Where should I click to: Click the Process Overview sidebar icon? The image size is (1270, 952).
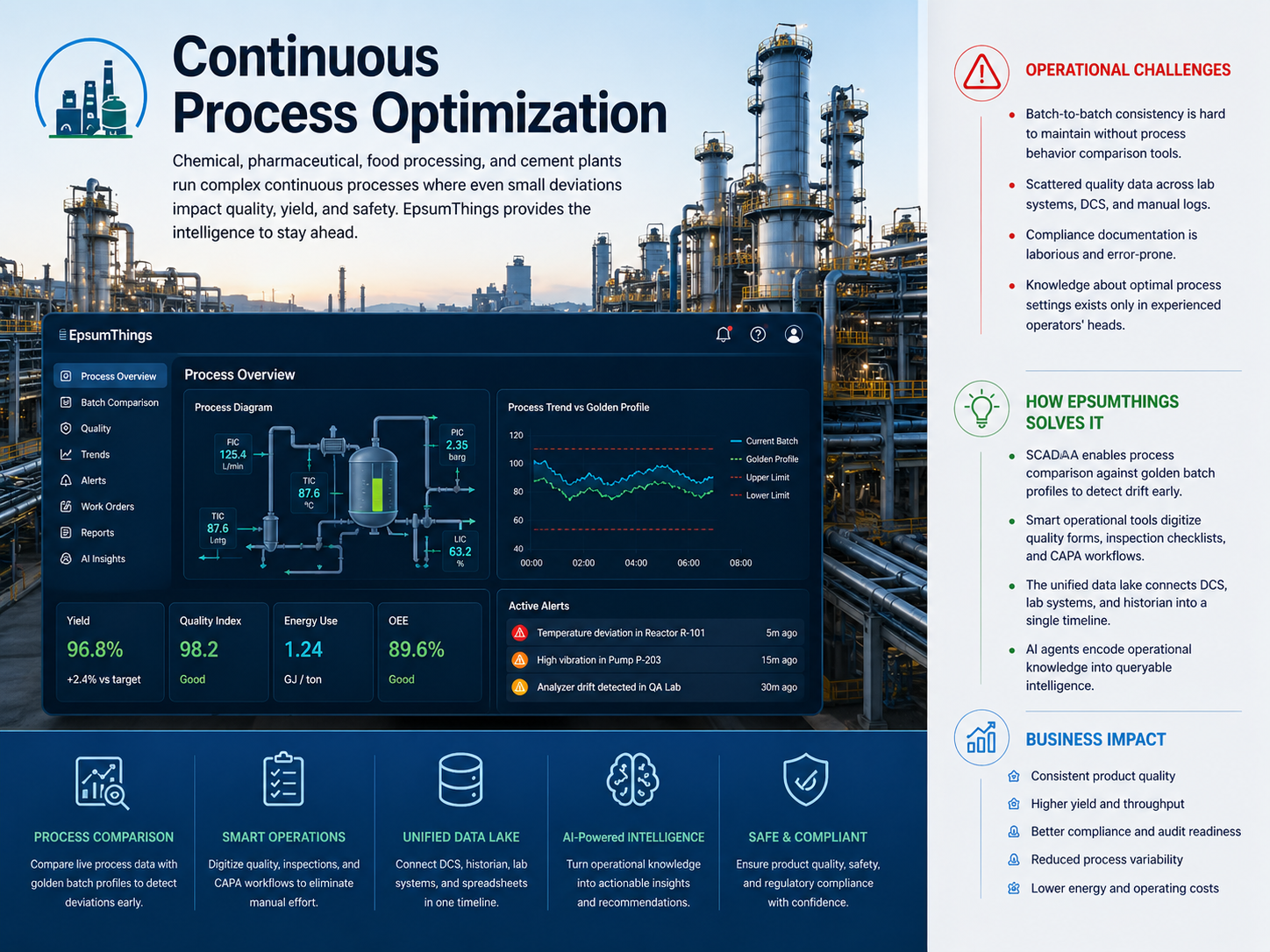coord(66,376)
